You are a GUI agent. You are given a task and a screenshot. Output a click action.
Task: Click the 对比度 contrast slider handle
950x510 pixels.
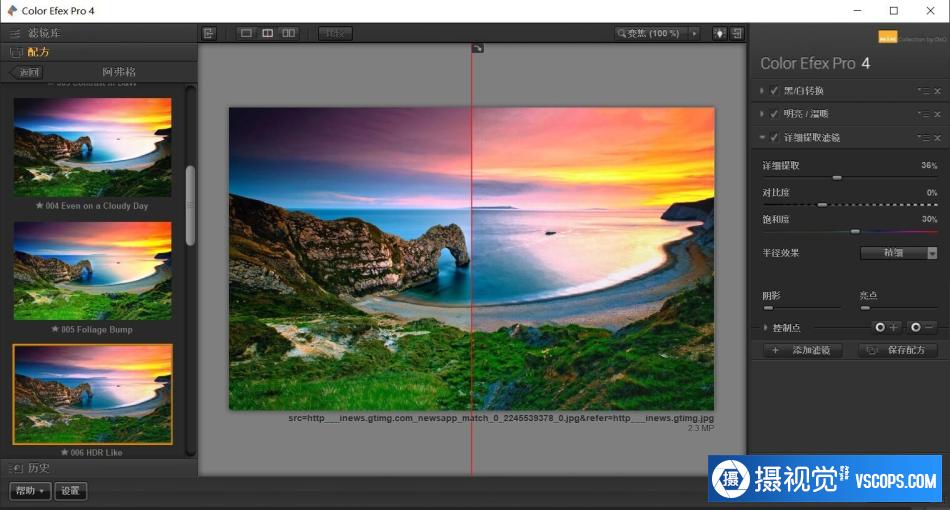pos(822,205)
